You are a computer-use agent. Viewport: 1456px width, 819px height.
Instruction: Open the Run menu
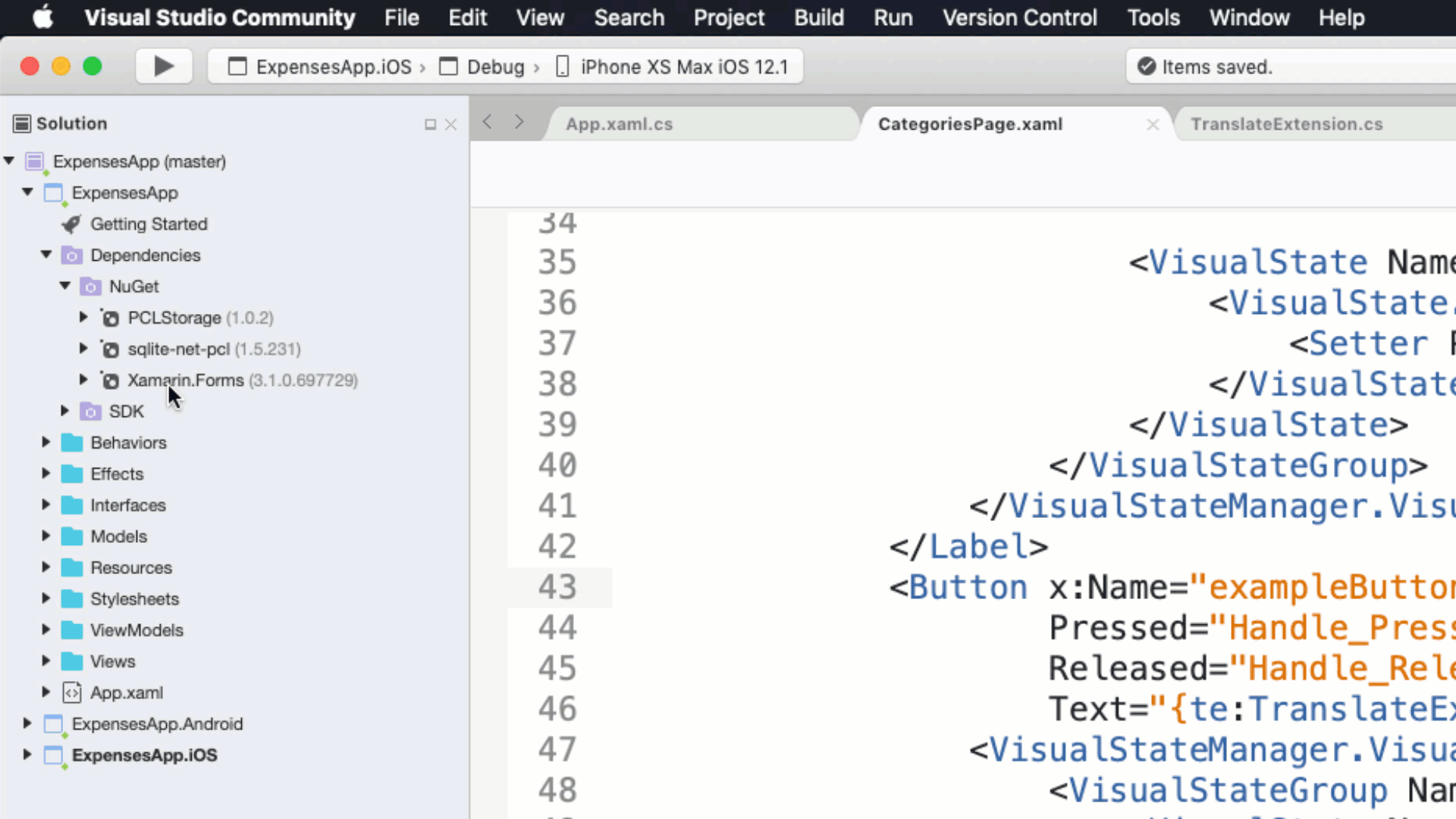pyautogui.click(x=893, y=17)
